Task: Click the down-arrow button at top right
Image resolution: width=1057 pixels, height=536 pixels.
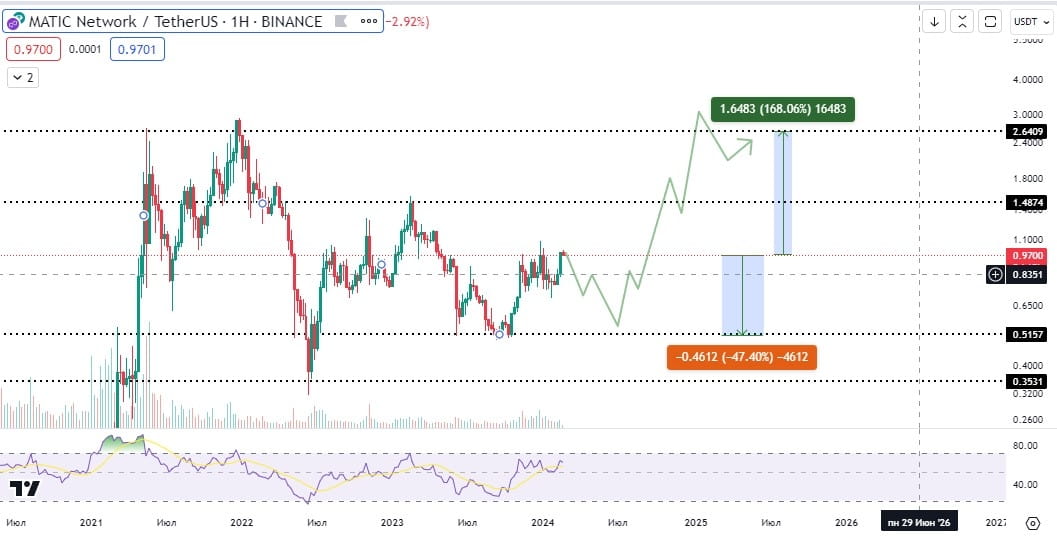Action: [934, 22]
